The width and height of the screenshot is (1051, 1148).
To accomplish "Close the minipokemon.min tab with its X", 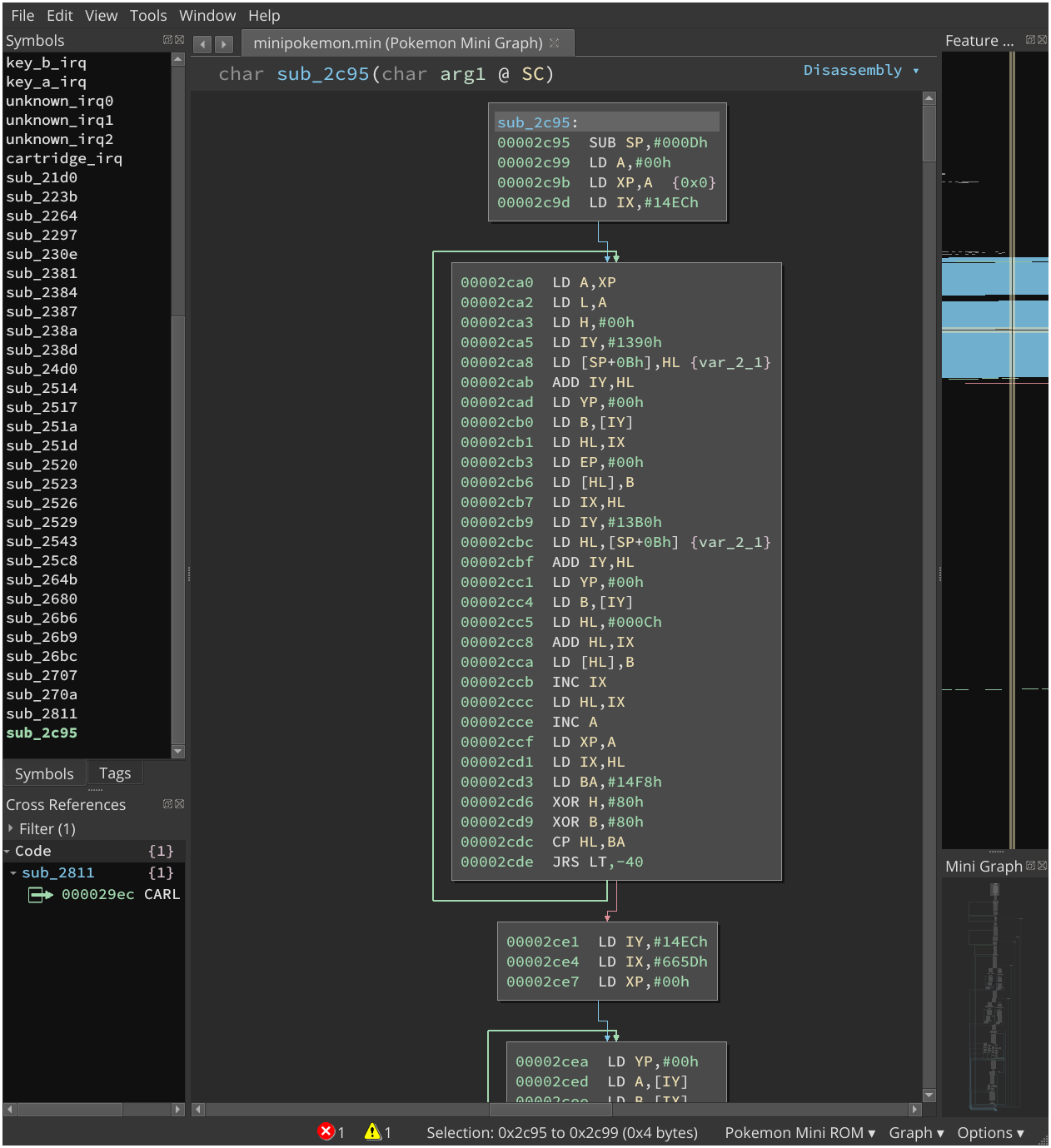I will coord(555,42).
